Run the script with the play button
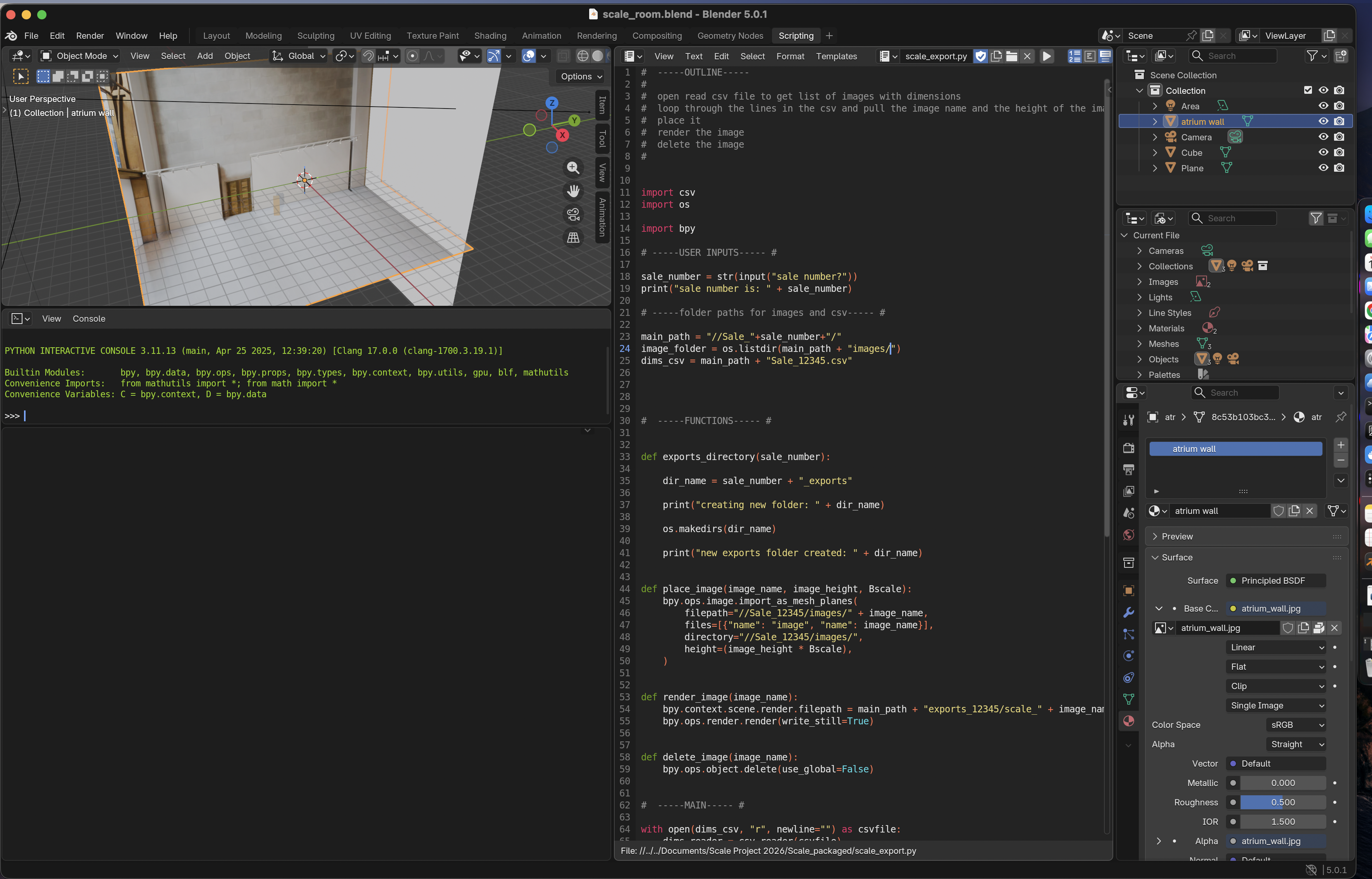Viewport: 1372px width, 879px height. click(x=1047, y=56)
